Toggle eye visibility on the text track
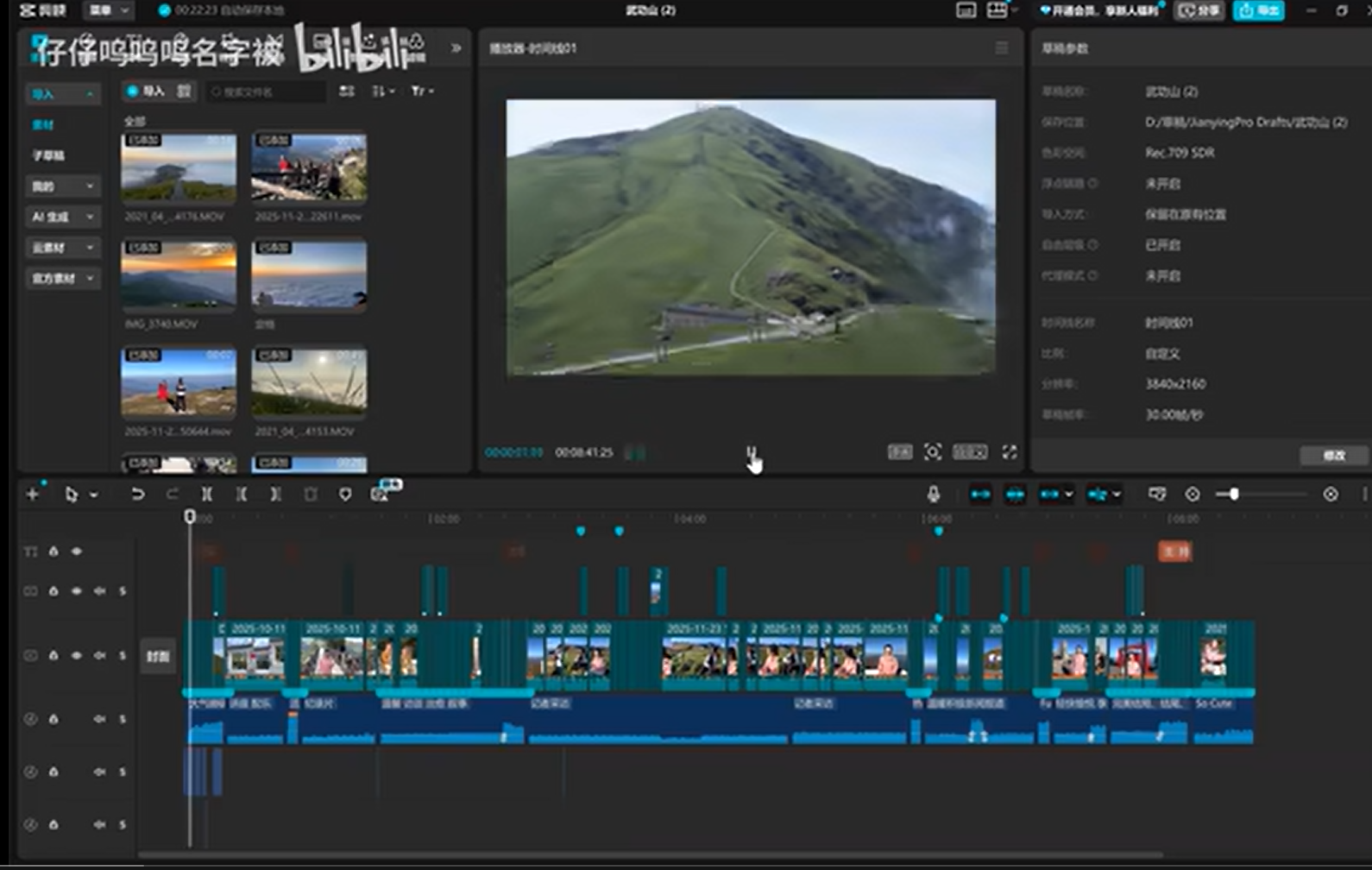The width and height of the screenshot is (1372, 870). pos(77,551)
